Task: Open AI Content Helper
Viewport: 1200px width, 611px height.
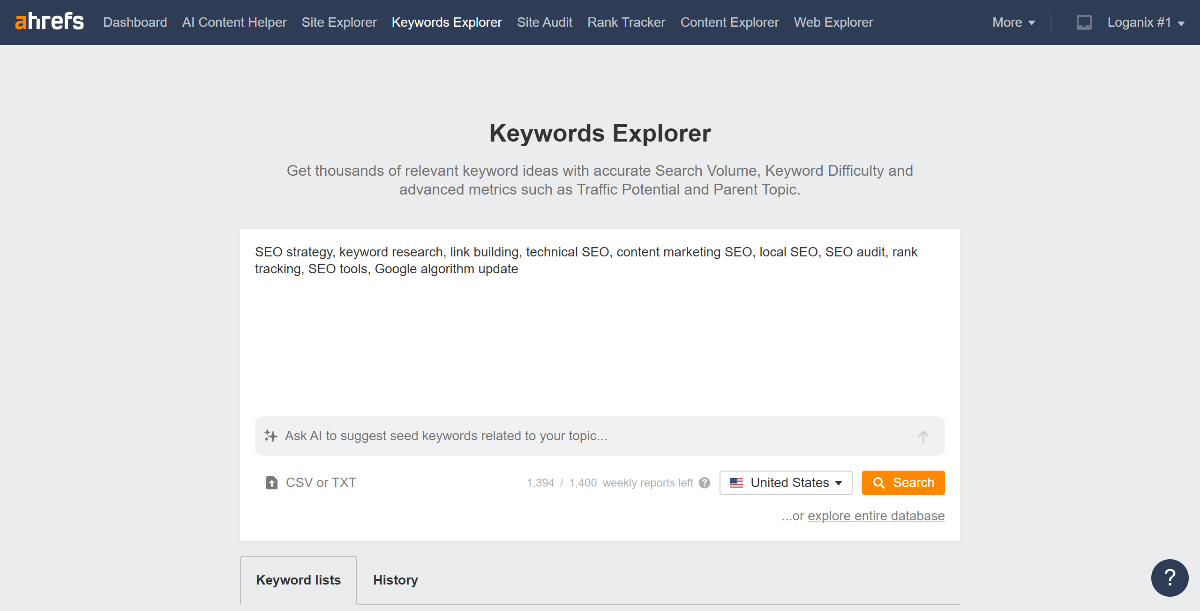Action: pyautogui.click(x=234, y=22)
